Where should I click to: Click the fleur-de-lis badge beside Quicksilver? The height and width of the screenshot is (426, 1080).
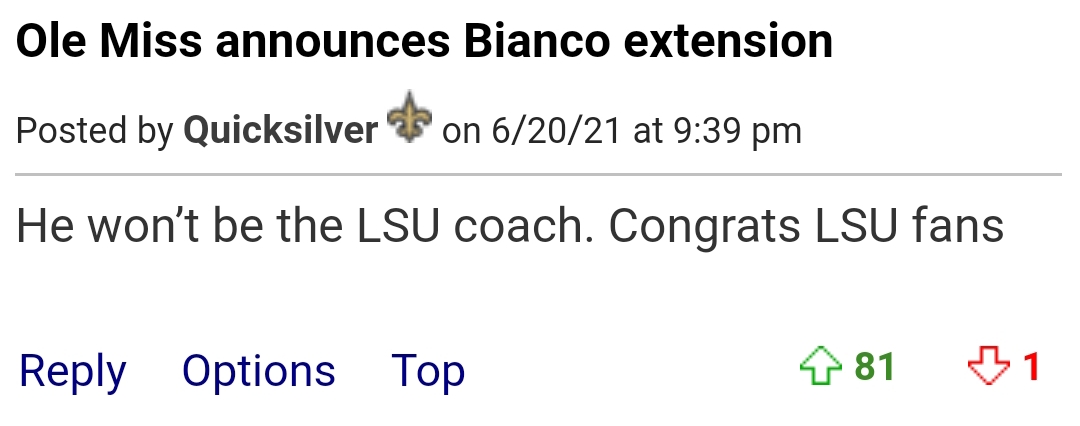coord(410,117)
